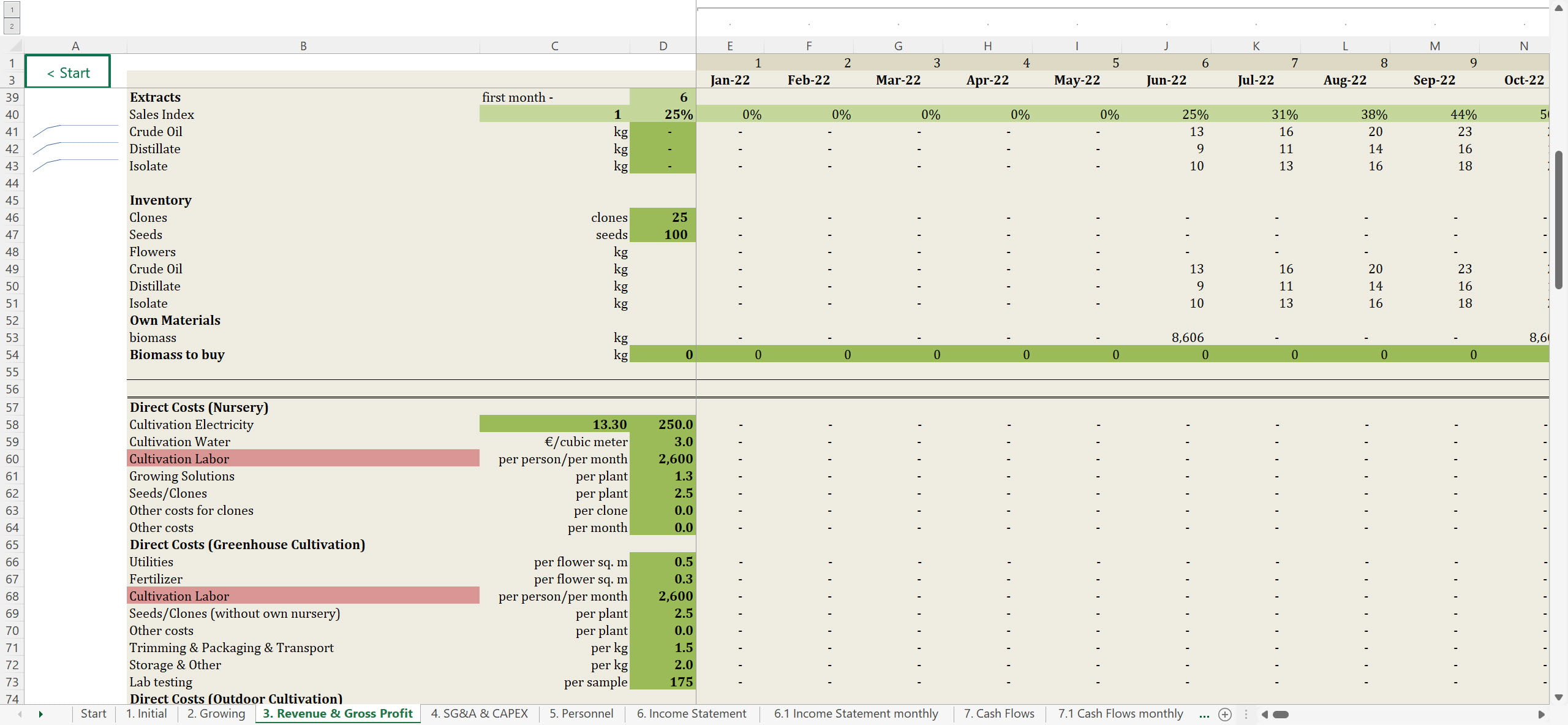Show hidden sheet tabs via ellipsis
Screen dimensions: 1568x725
pos(1204,714)
